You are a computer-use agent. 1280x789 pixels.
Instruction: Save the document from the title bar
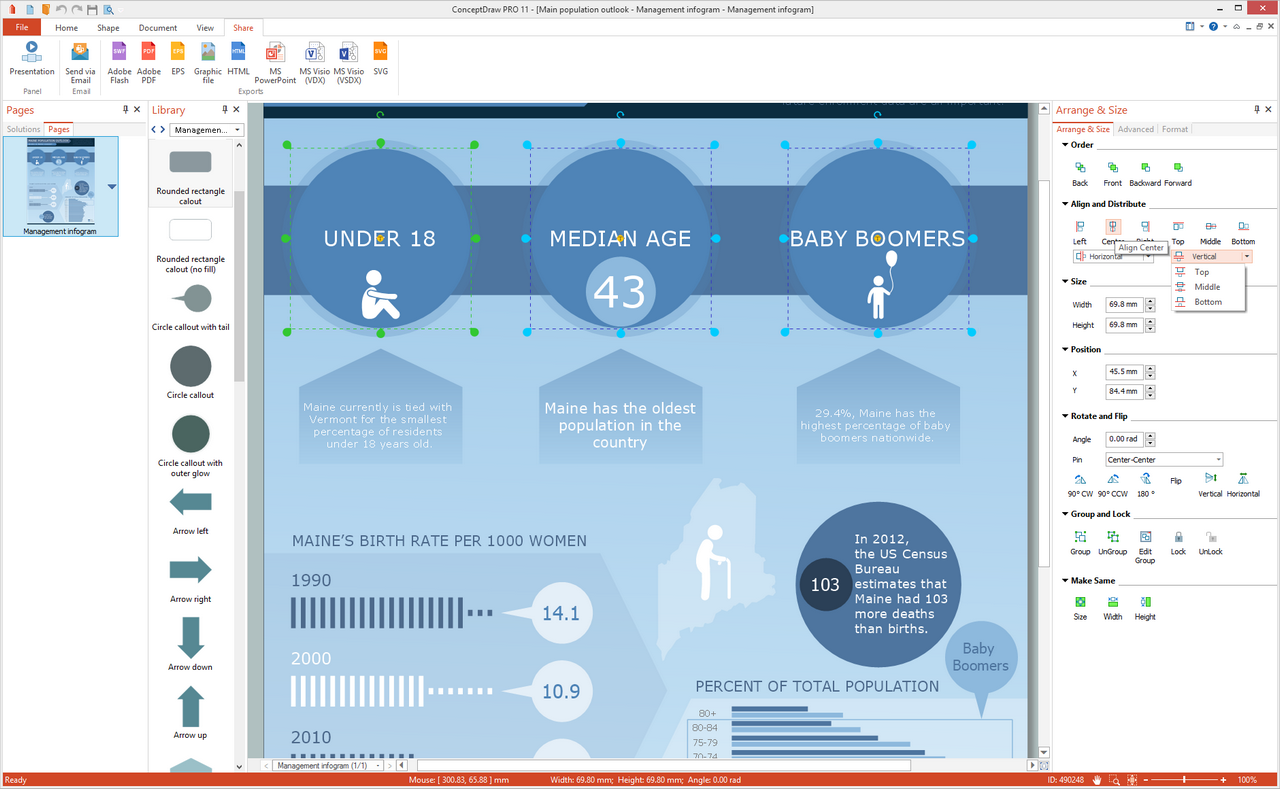(x=92, y=9)
